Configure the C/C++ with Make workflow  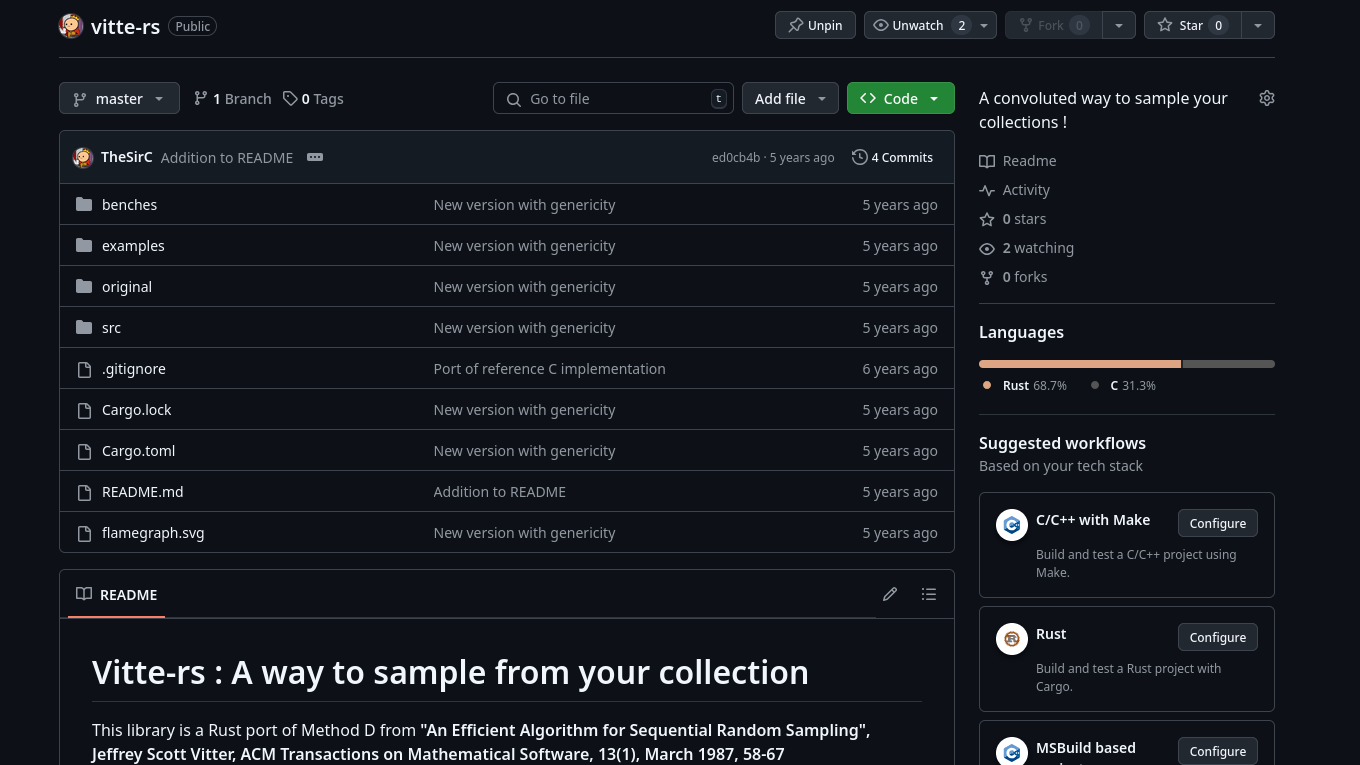1217,523
